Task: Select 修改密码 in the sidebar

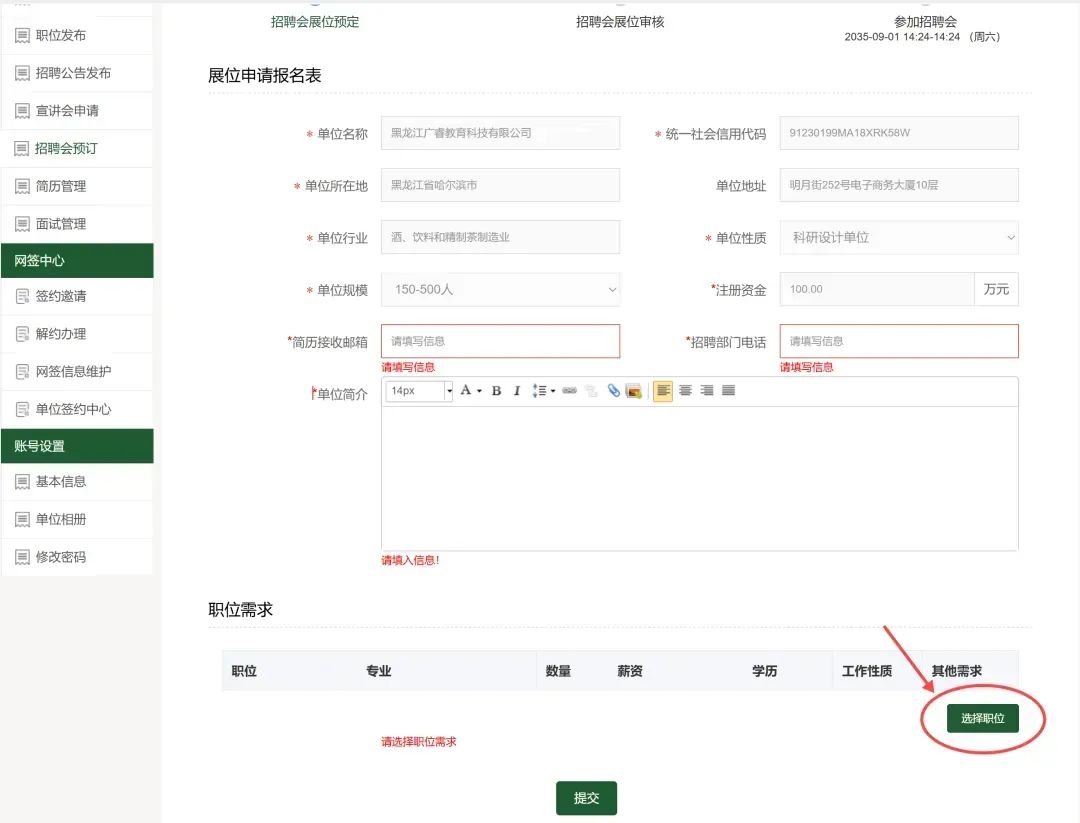Action: pos(61,557)
